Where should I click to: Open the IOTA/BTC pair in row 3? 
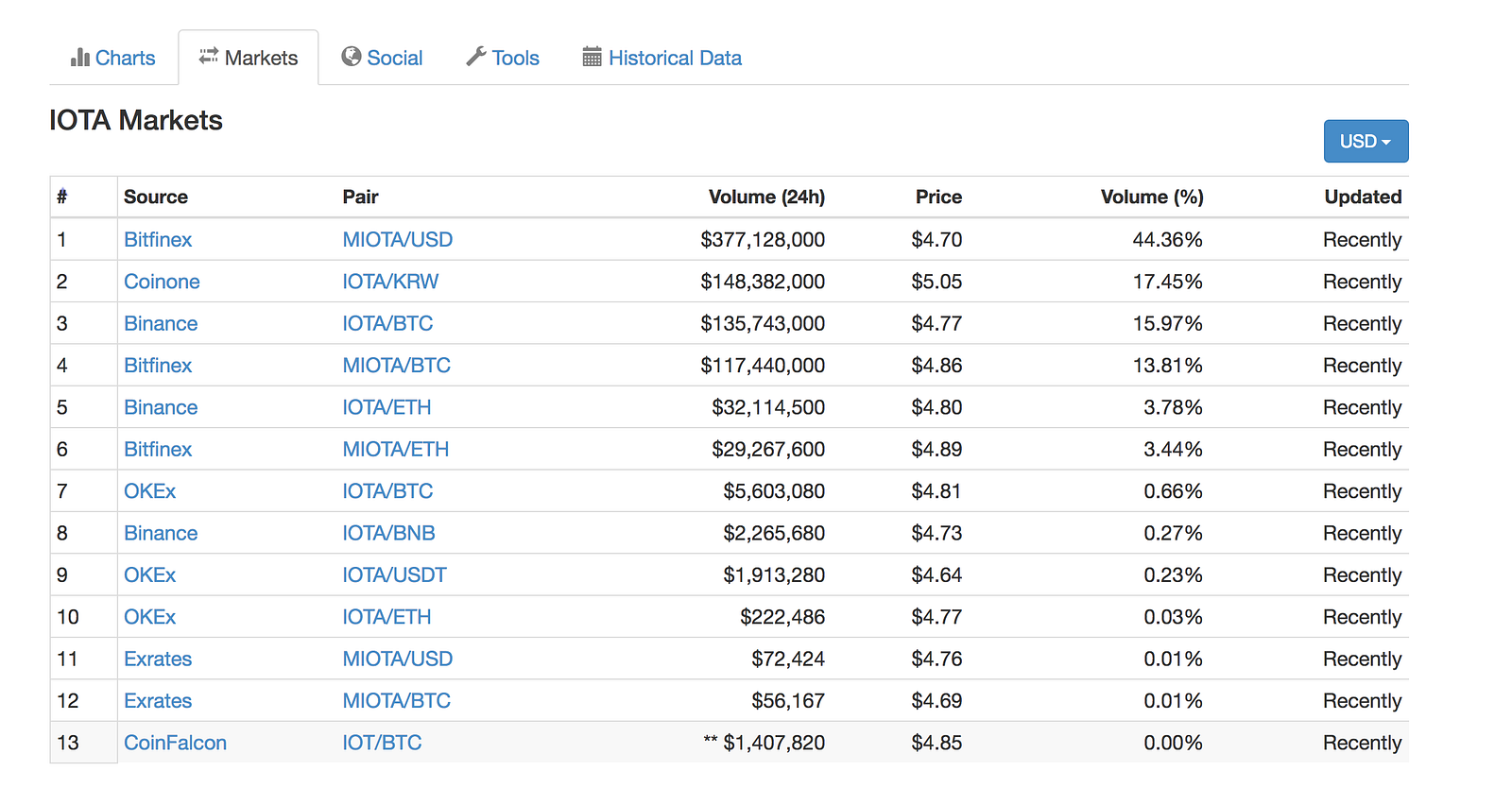pyautogui.click(x=387, y=323)
